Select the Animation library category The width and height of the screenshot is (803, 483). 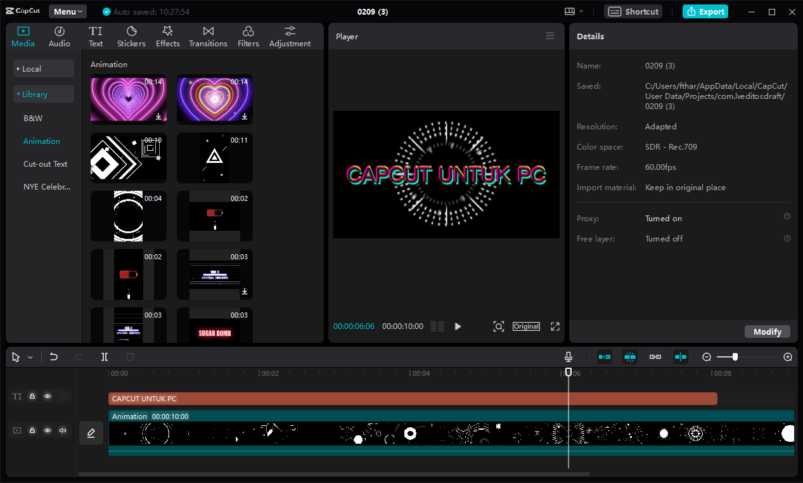click(41, 141)
